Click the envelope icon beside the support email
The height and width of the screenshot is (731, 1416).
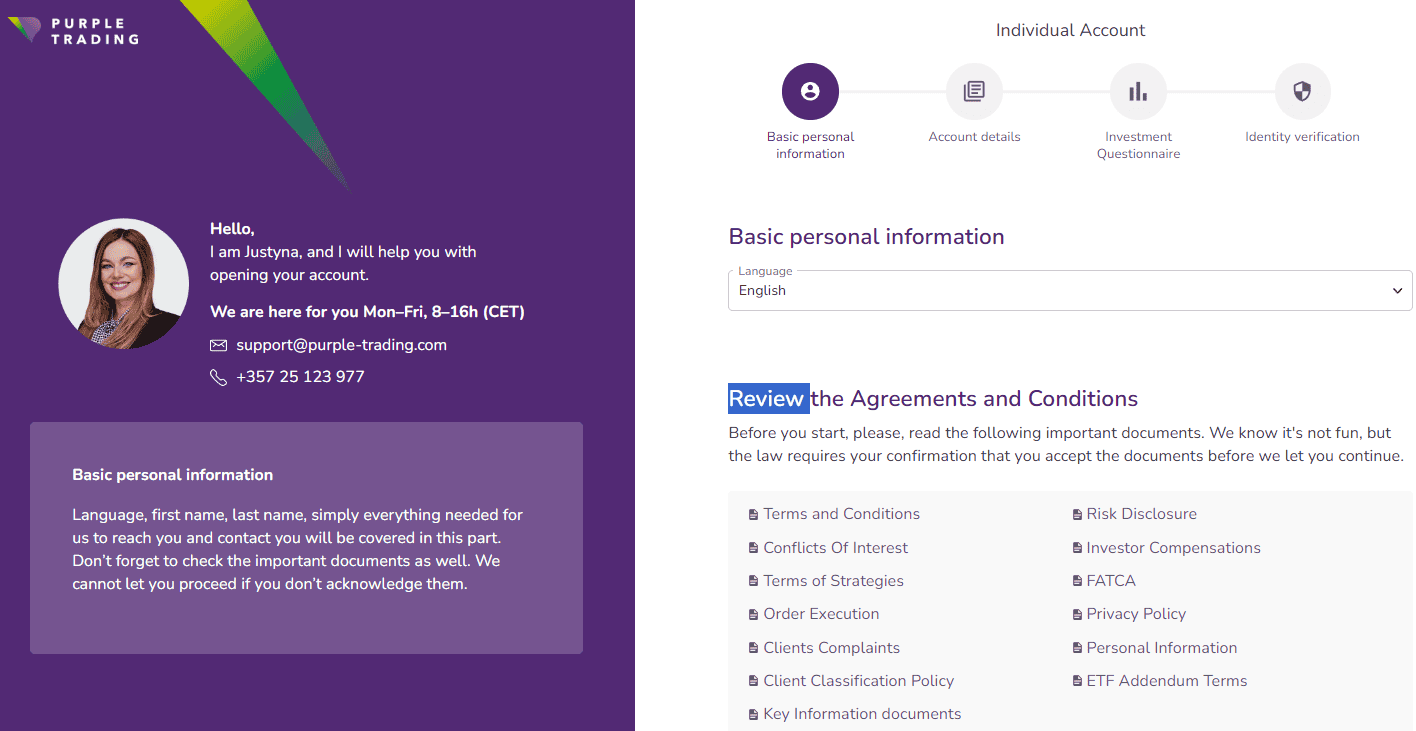pyautogui.click(x=218, y=345)
